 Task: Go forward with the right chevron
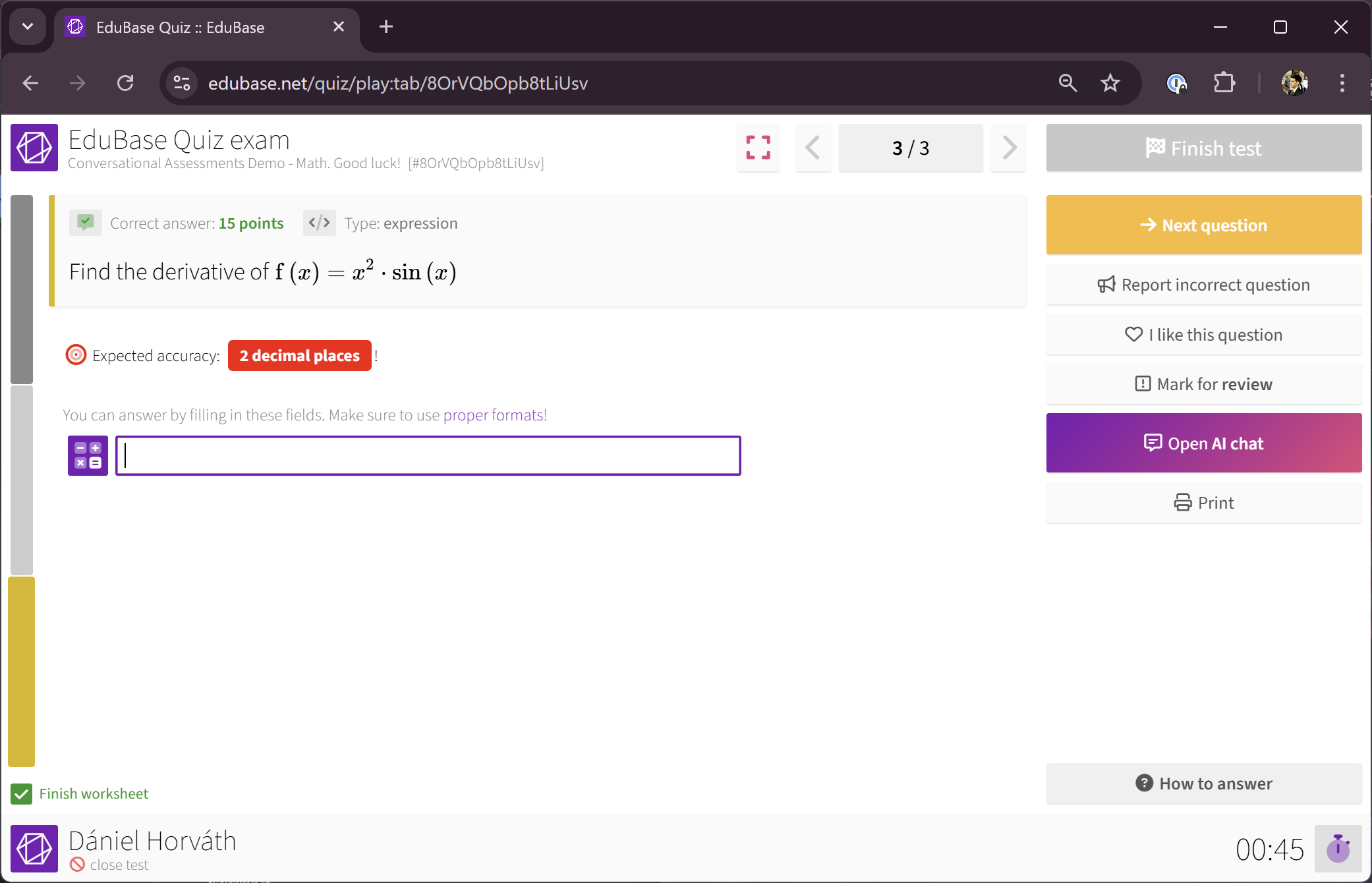[x=1008, y=148]
